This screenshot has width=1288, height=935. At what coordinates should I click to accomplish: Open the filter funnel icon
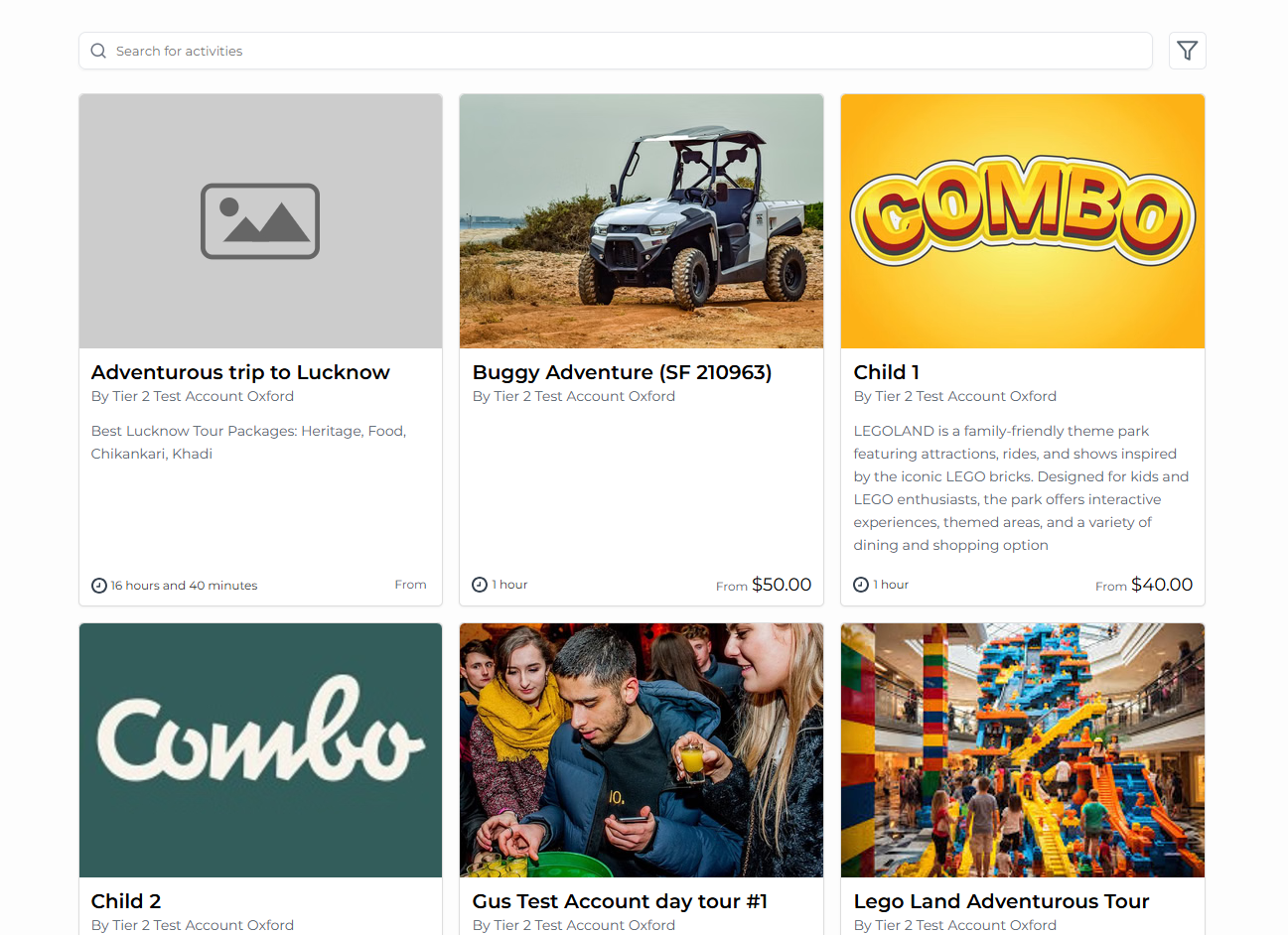(x=1187, y=51)
